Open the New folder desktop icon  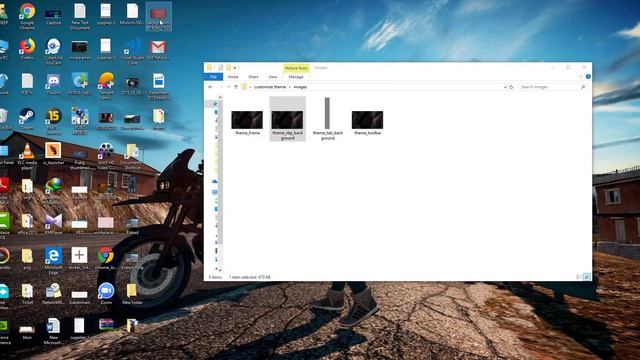pos(132,293)
